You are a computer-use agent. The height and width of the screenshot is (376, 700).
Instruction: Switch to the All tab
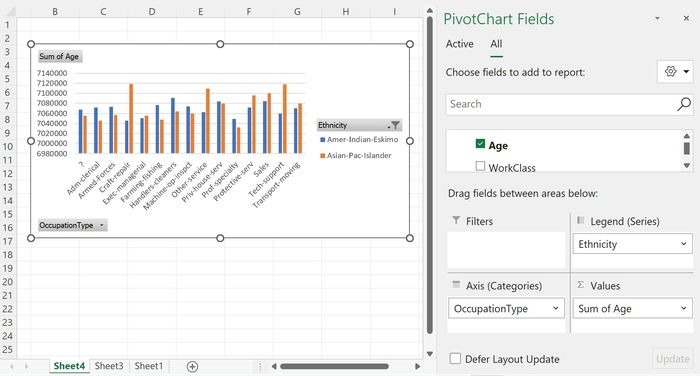pos(496,44)
